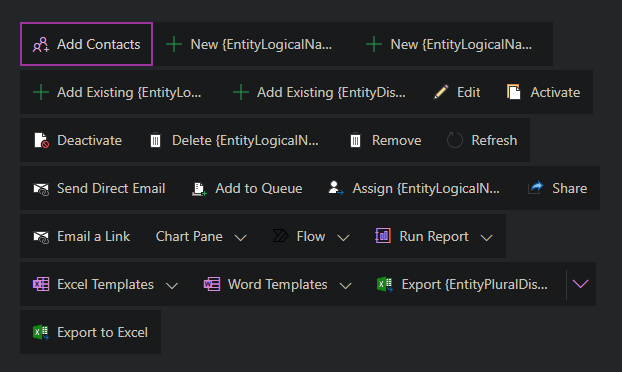This screenshot has height=372, width=622.
Task: Click the Add Contacts people icon
Action: coord(41,44)
